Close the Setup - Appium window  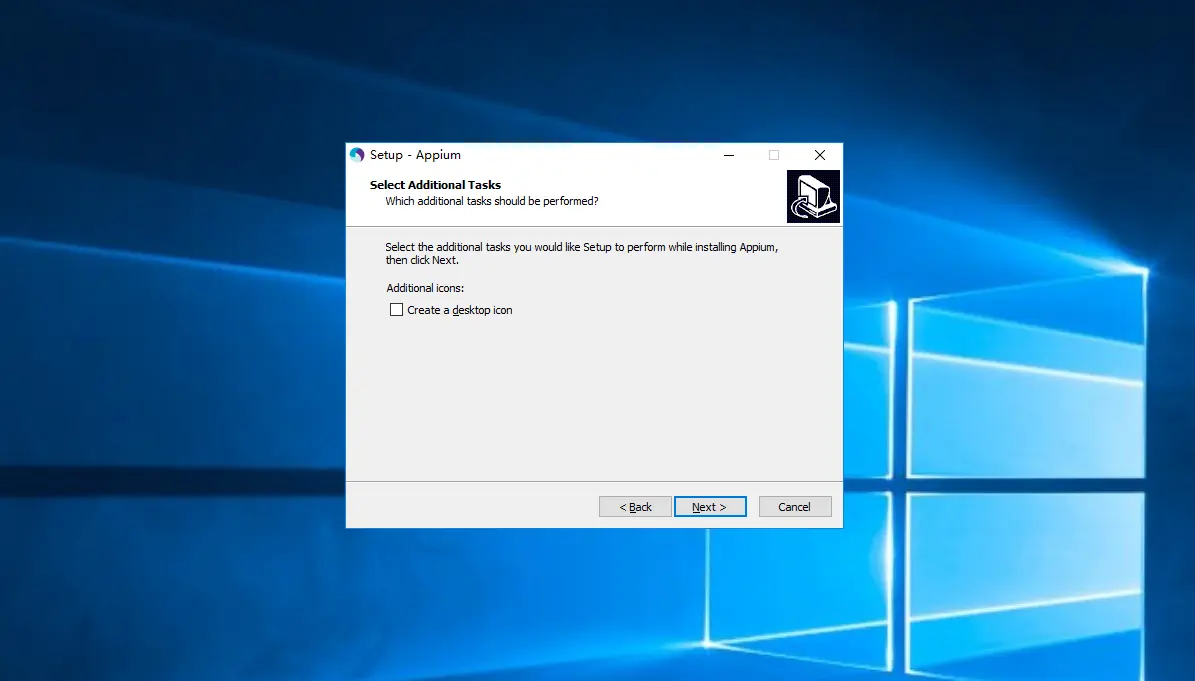click(820, 155)
